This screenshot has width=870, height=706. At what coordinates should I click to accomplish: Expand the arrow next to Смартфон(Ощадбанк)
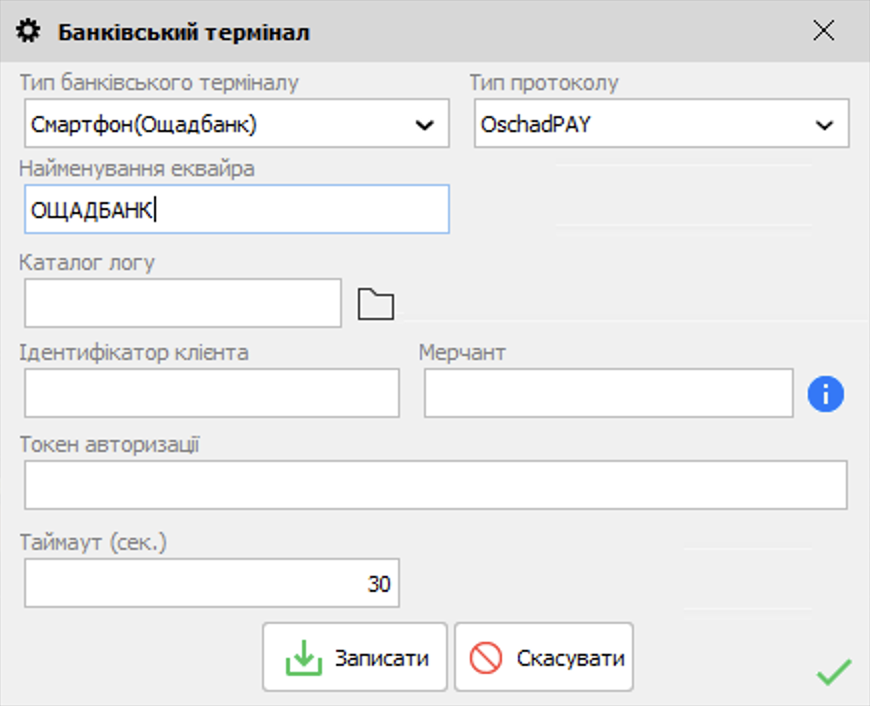pyautogui.click(x=424, y=125)
